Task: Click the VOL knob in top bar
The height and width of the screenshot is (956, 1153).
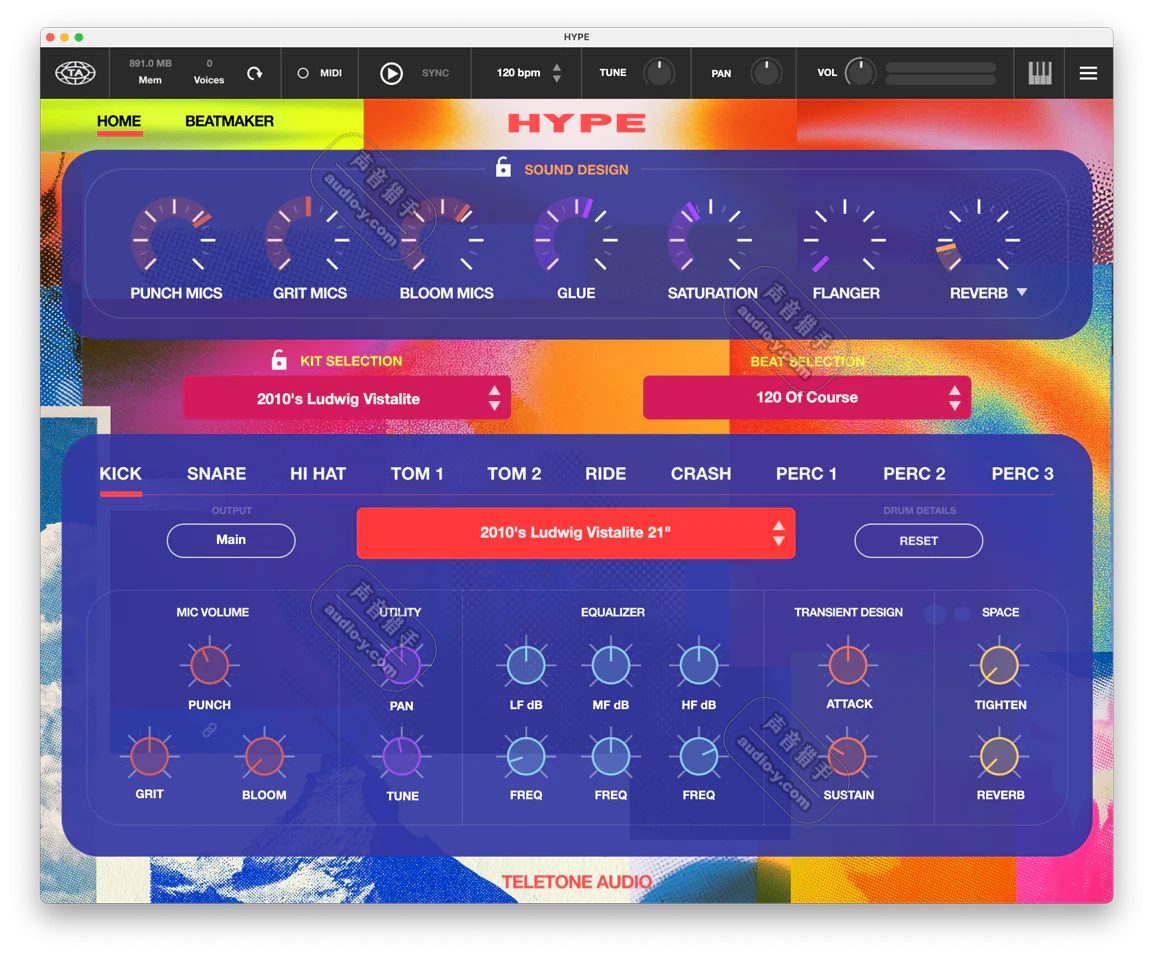Action: pyautogui.click(x=860, y=73)
